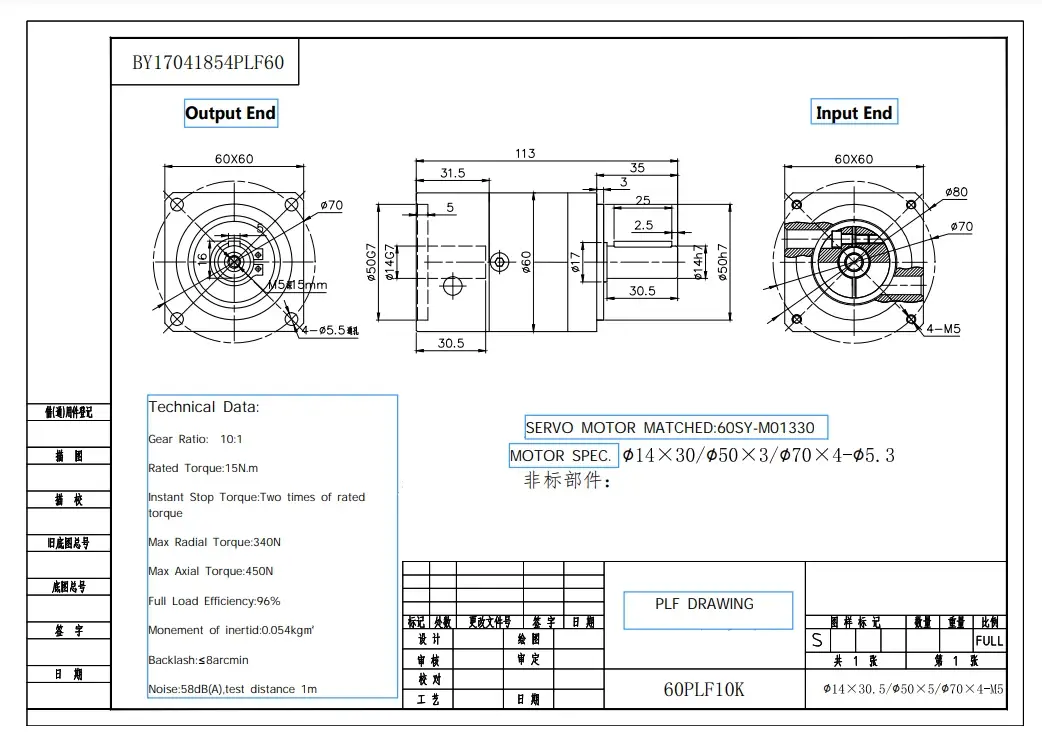Click the 60X60 dimension above output end
This screenshot has width=1042, height=748.
(234, 159)
